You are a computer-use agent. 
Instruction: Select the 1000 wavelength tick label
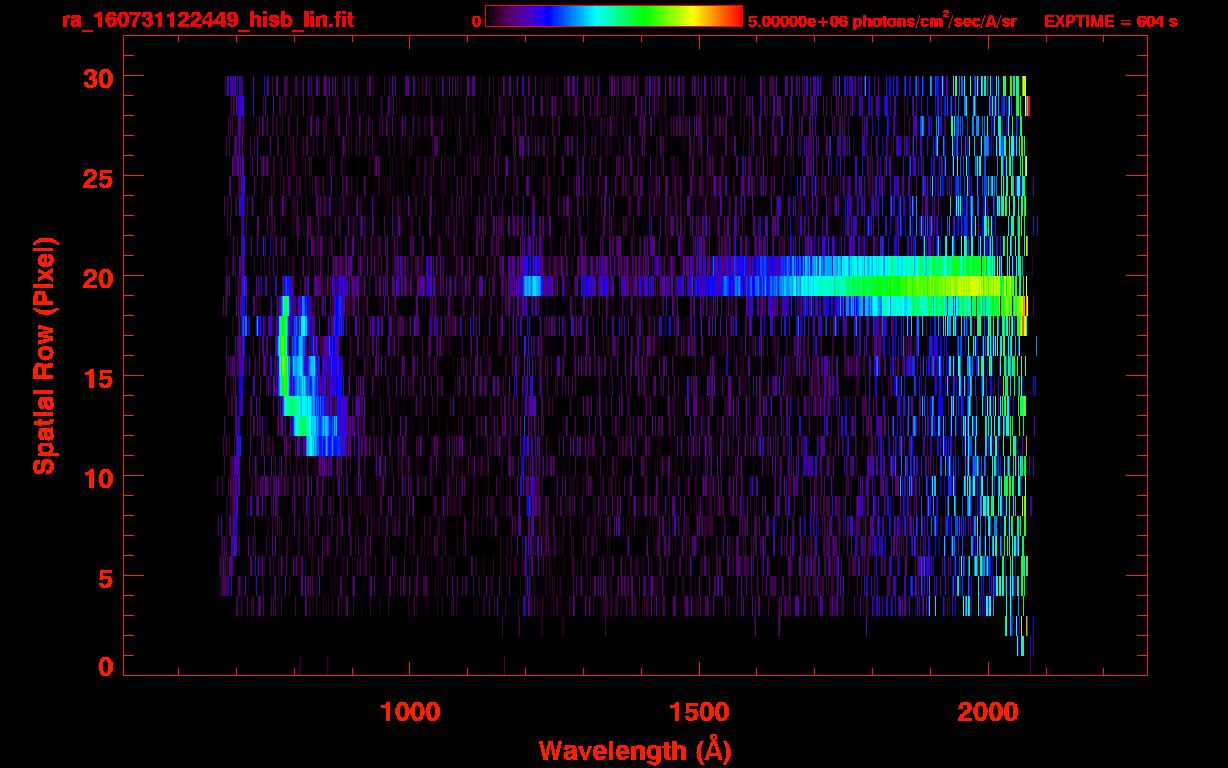410,712
